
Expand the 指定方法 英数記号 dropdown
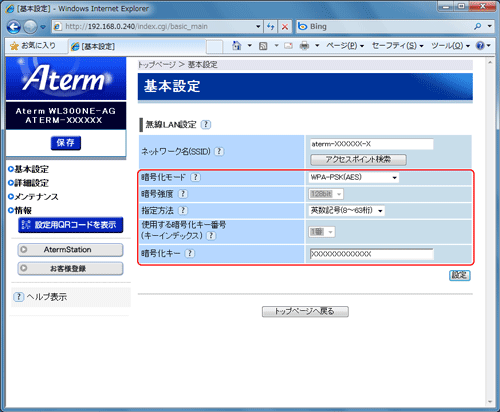346,211
